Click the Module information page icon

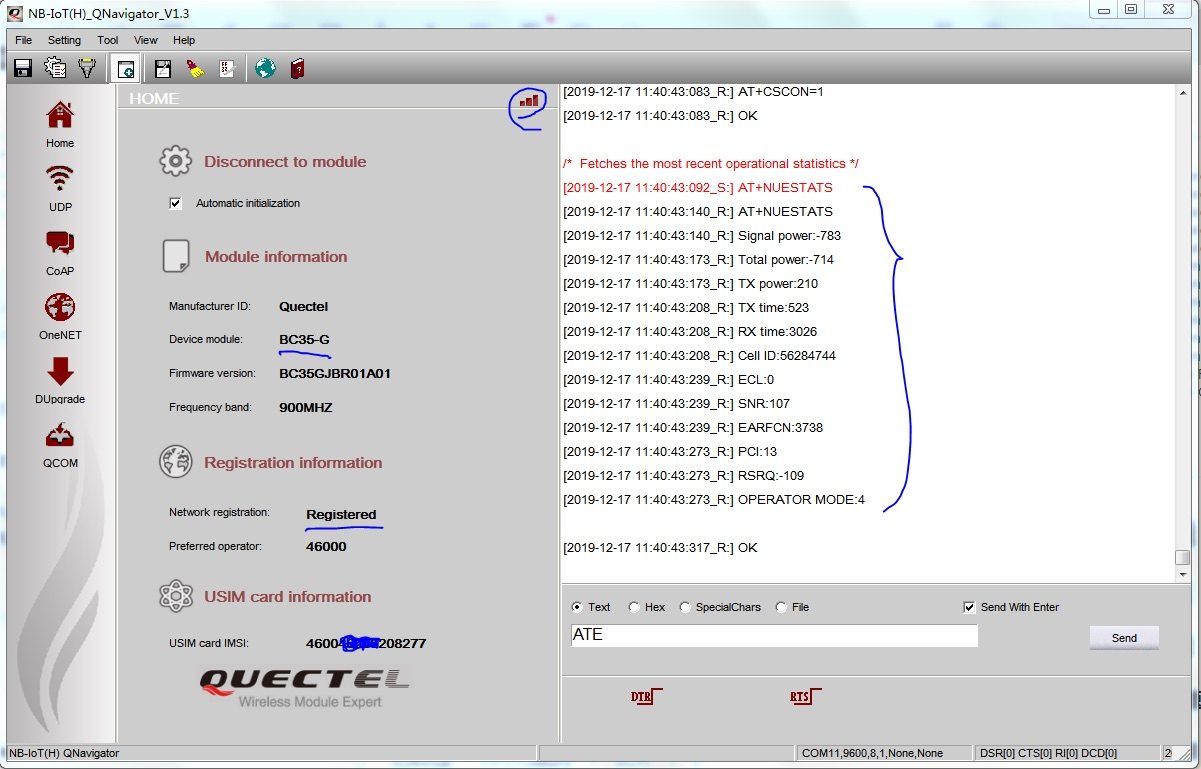coord(175,256)
